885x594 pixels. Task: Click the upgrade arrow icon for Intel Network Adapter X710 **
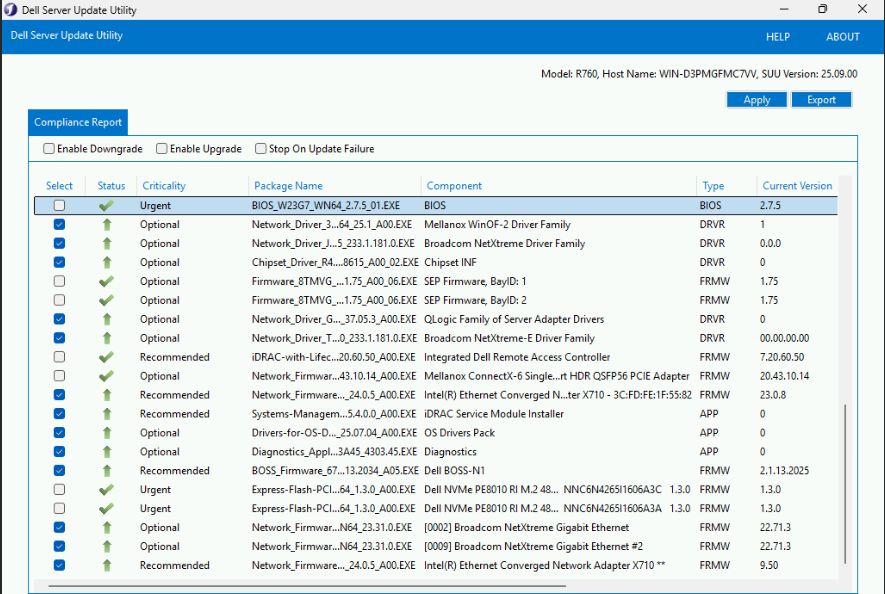pyautogui.click(x=107, y=565)
